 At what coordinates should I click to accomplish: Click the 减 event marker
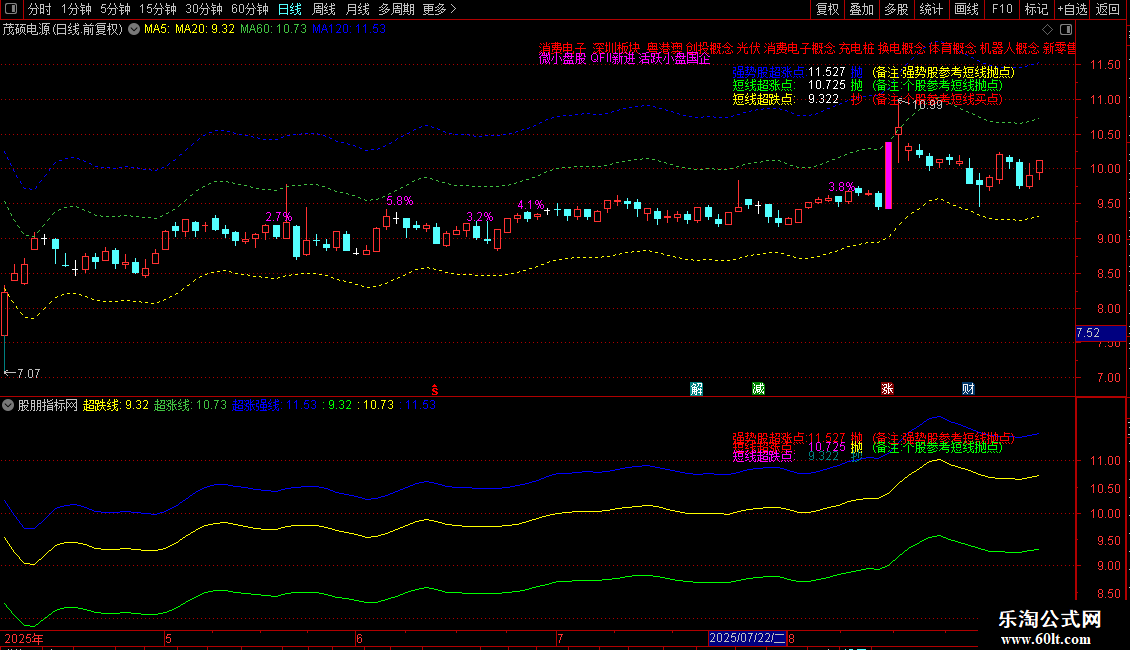click(x=758, y=389)
